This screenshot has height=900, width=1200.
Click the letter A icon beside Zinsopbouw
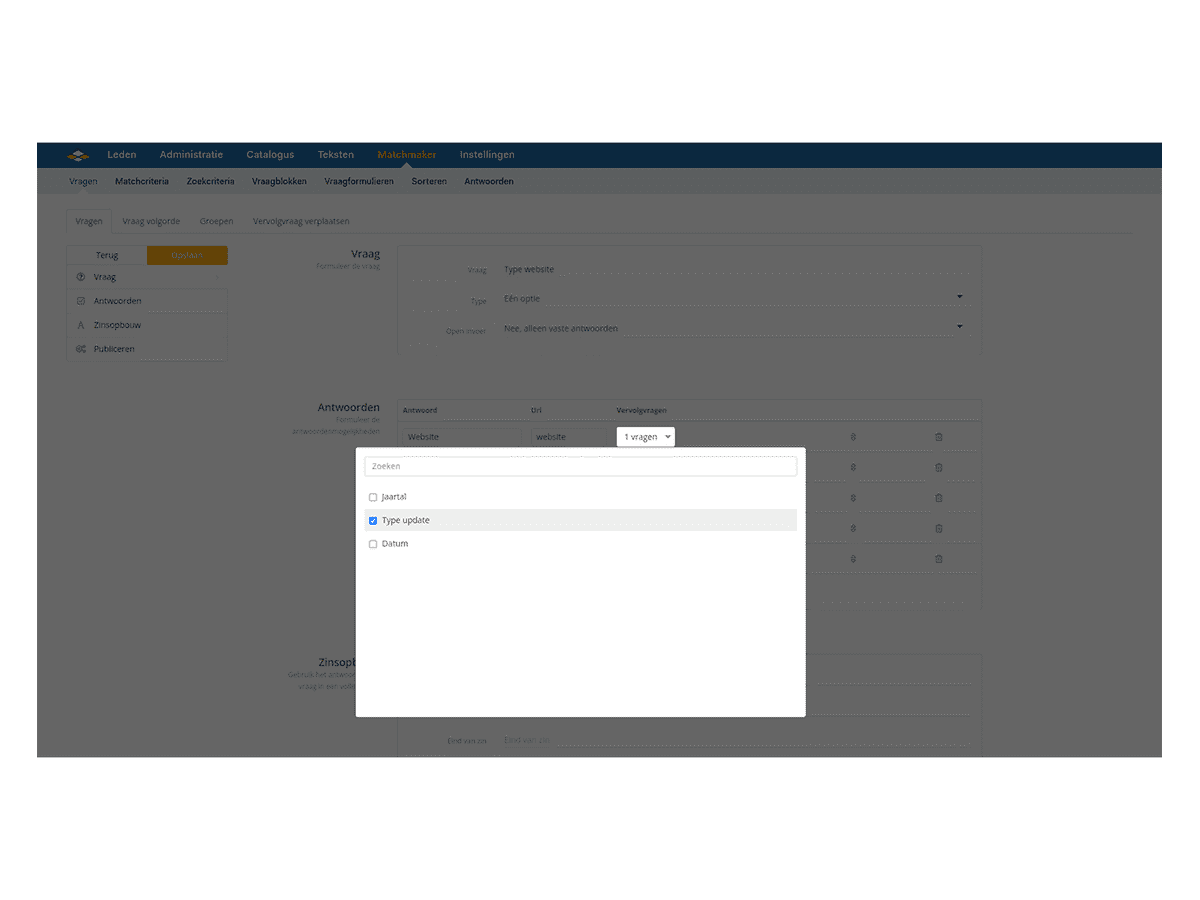click(81, 325)
